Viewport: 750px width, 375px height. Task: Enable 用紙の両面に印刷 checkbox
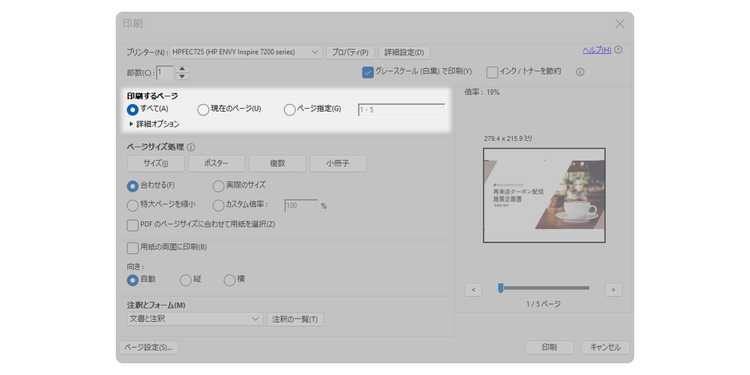(132, 248)
